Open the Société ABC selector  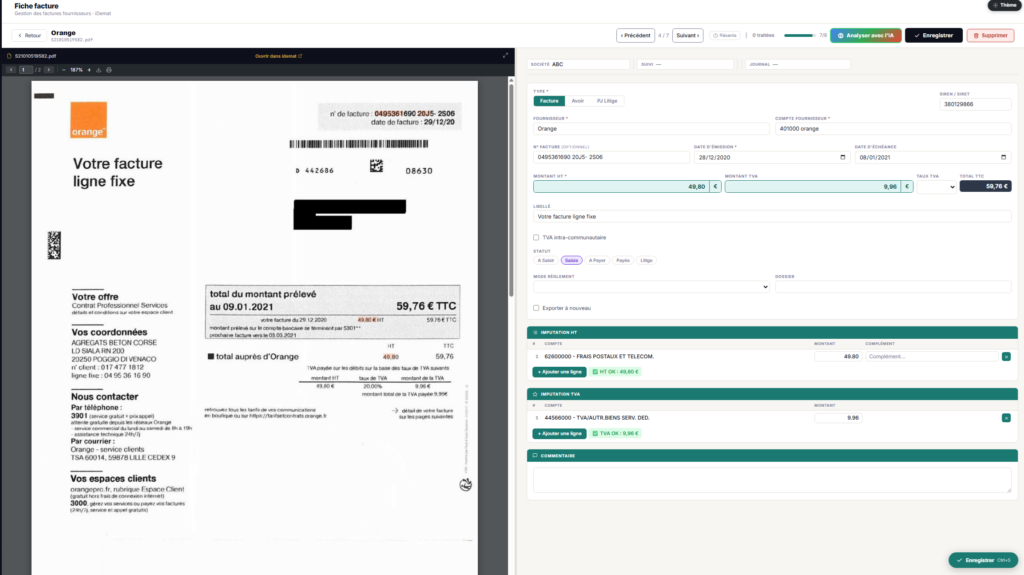coord(578,64)
